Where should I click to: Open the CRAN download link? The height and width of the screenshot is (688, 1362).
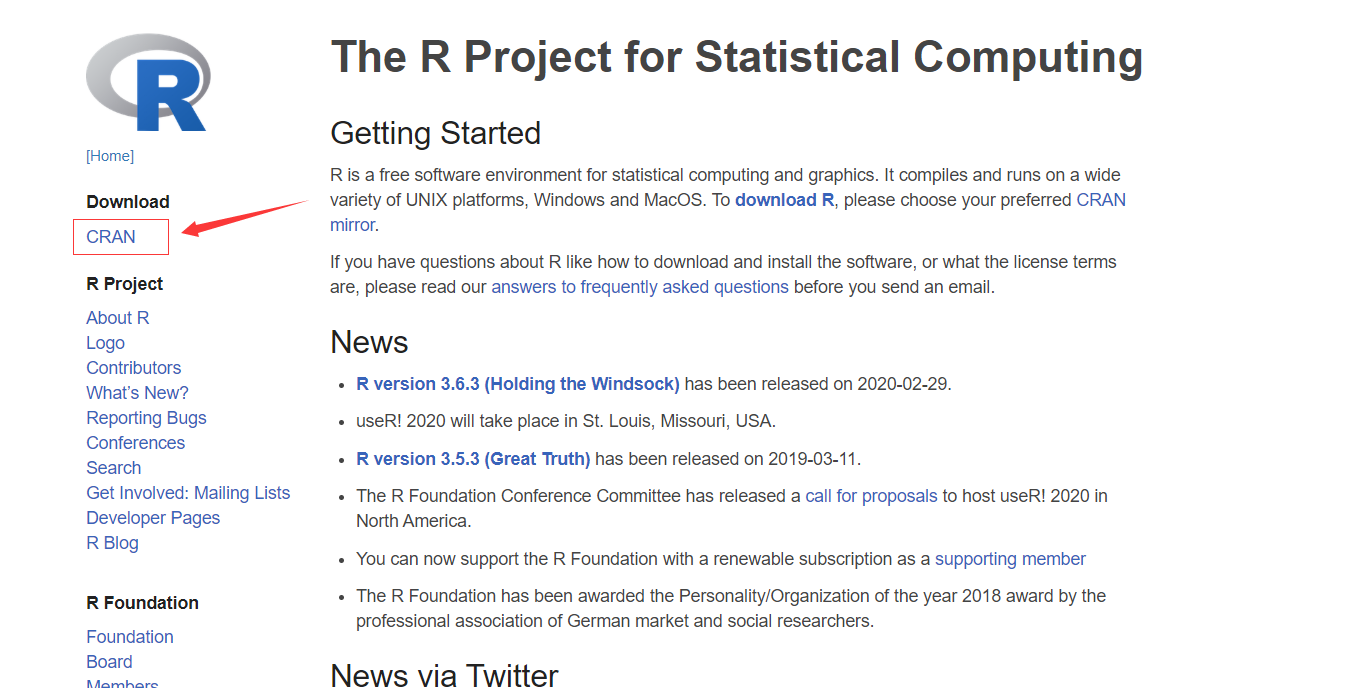[x=111, y=237]
